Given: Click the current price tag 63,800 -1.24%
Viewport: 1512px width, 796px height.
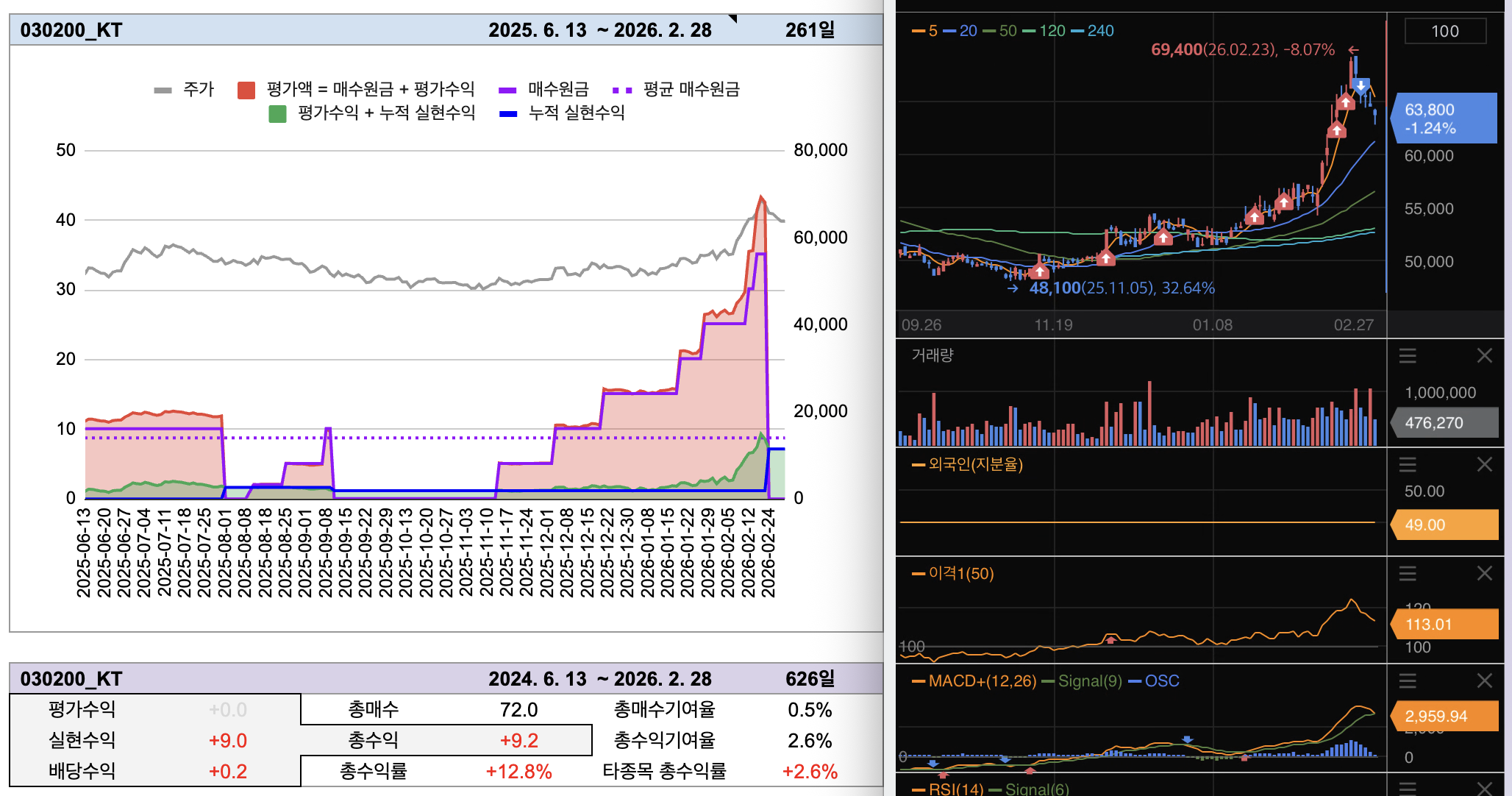Looking at the screenshot, I should [x=1444, y=118].
